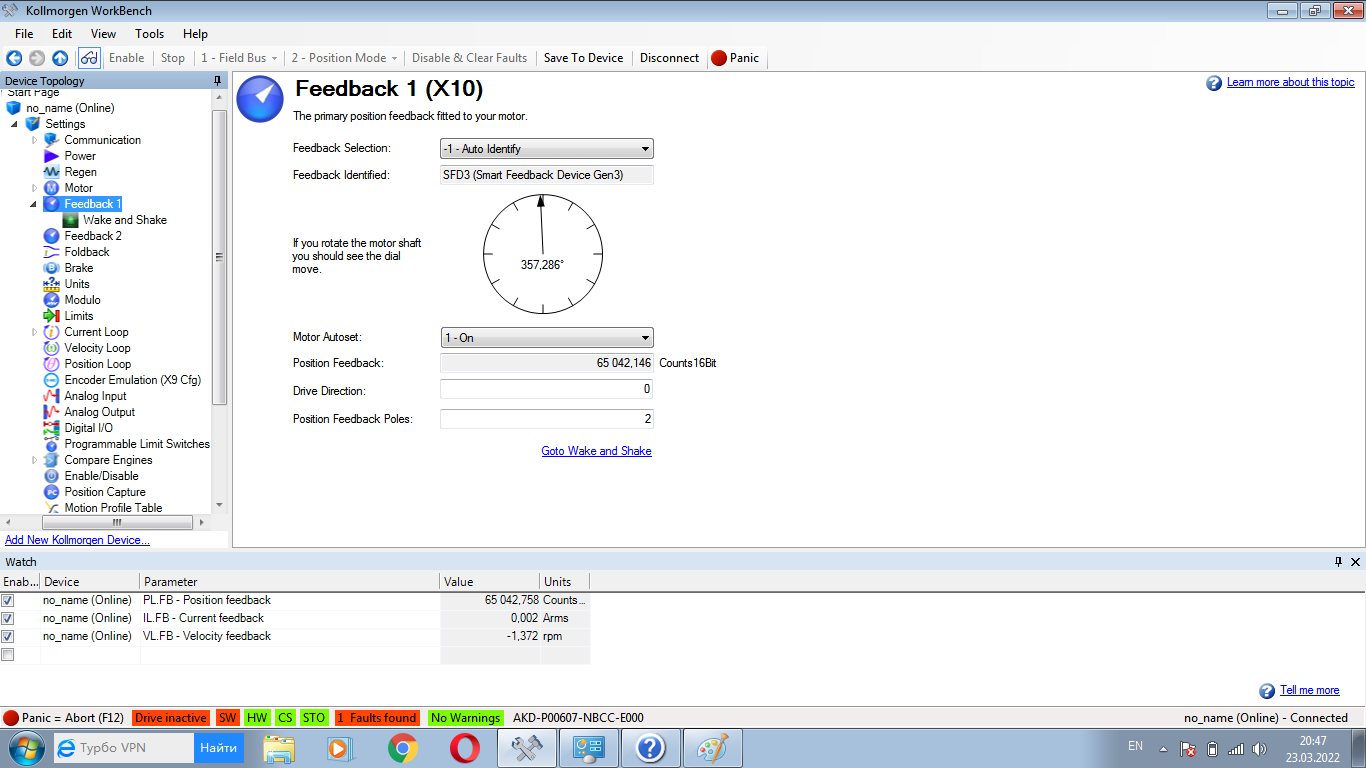Collapse the Feedback 1 tree node

coord(33,204)
